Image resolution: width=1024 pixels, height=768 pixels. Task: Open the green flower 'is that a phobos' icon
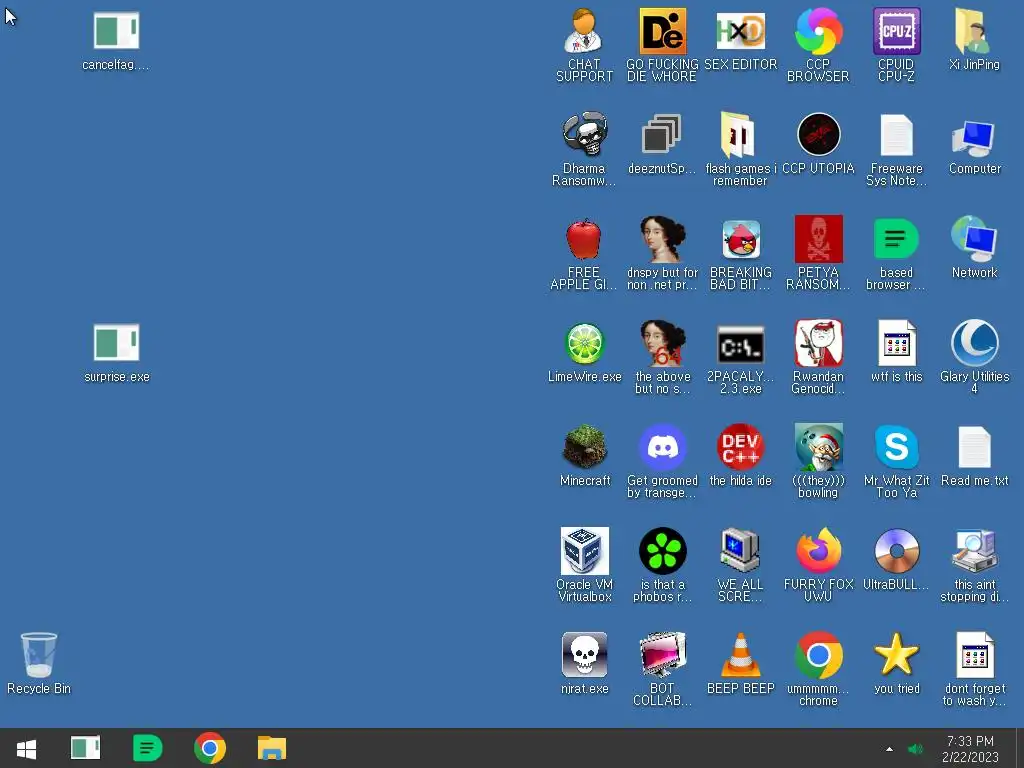pyautogui.click(x=662, y=551)
